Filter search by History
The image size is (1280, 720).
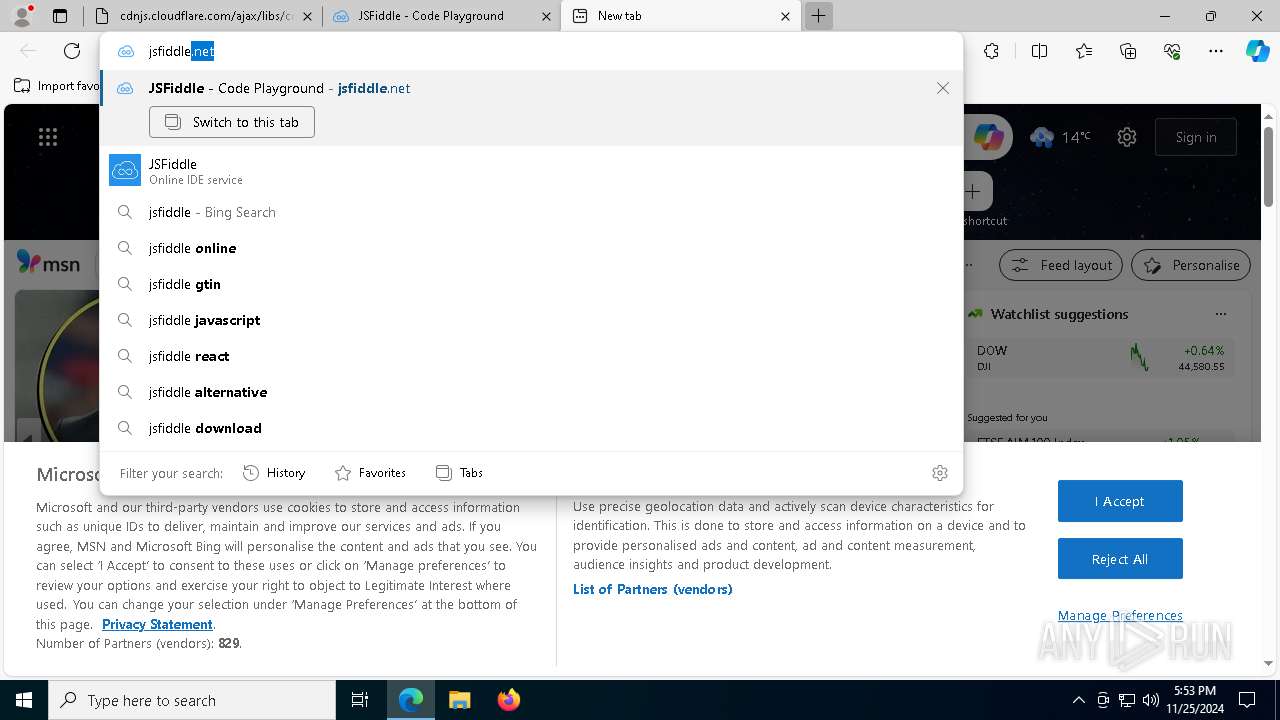click(274, 473)
